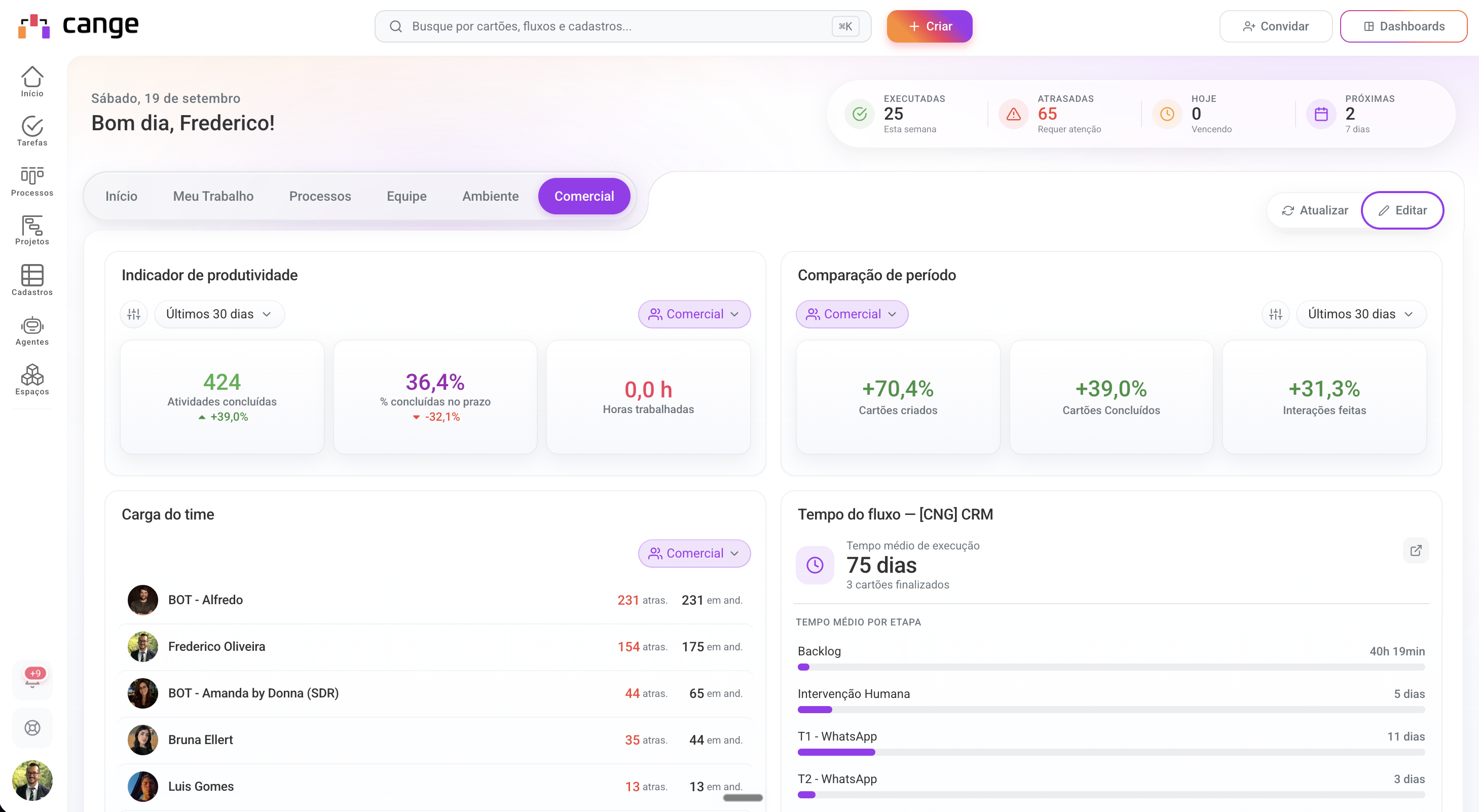
Task: Focus the search field for cartões, fluxos
Action: point(622,26)
